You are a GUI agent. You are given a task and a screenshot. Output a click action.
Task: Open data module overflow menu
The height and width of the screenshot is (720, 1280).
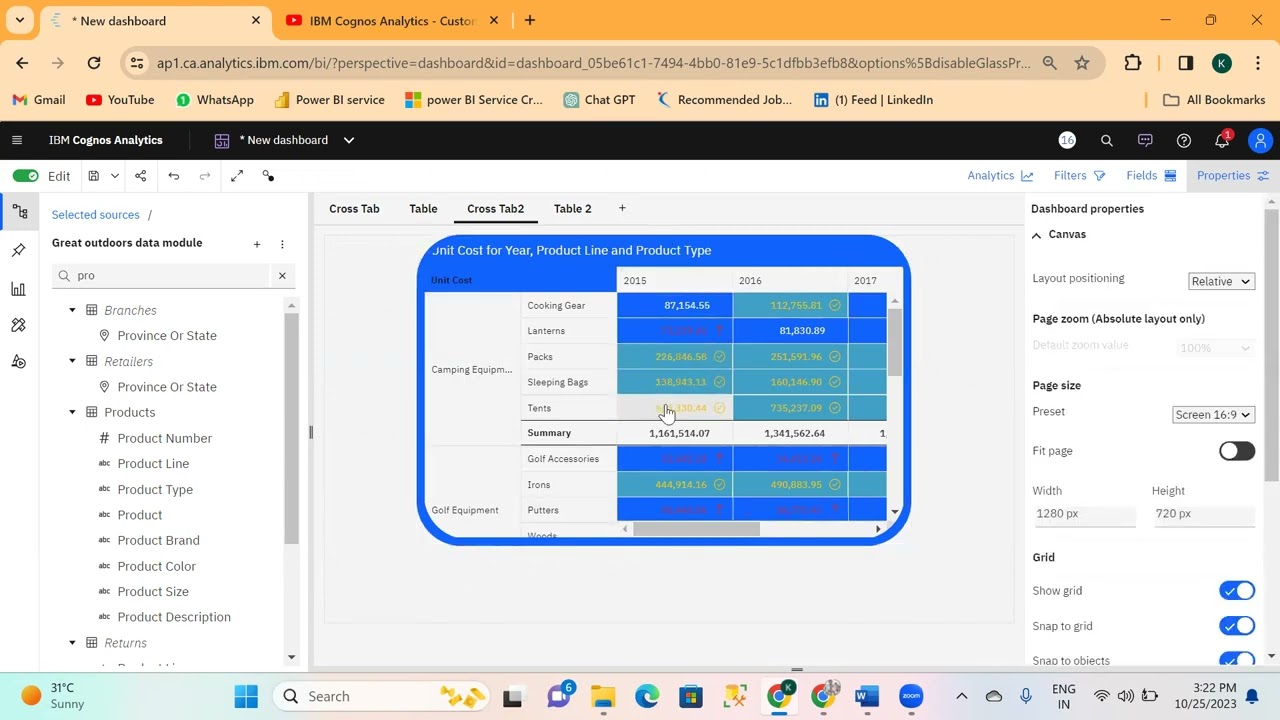[282, 244]
